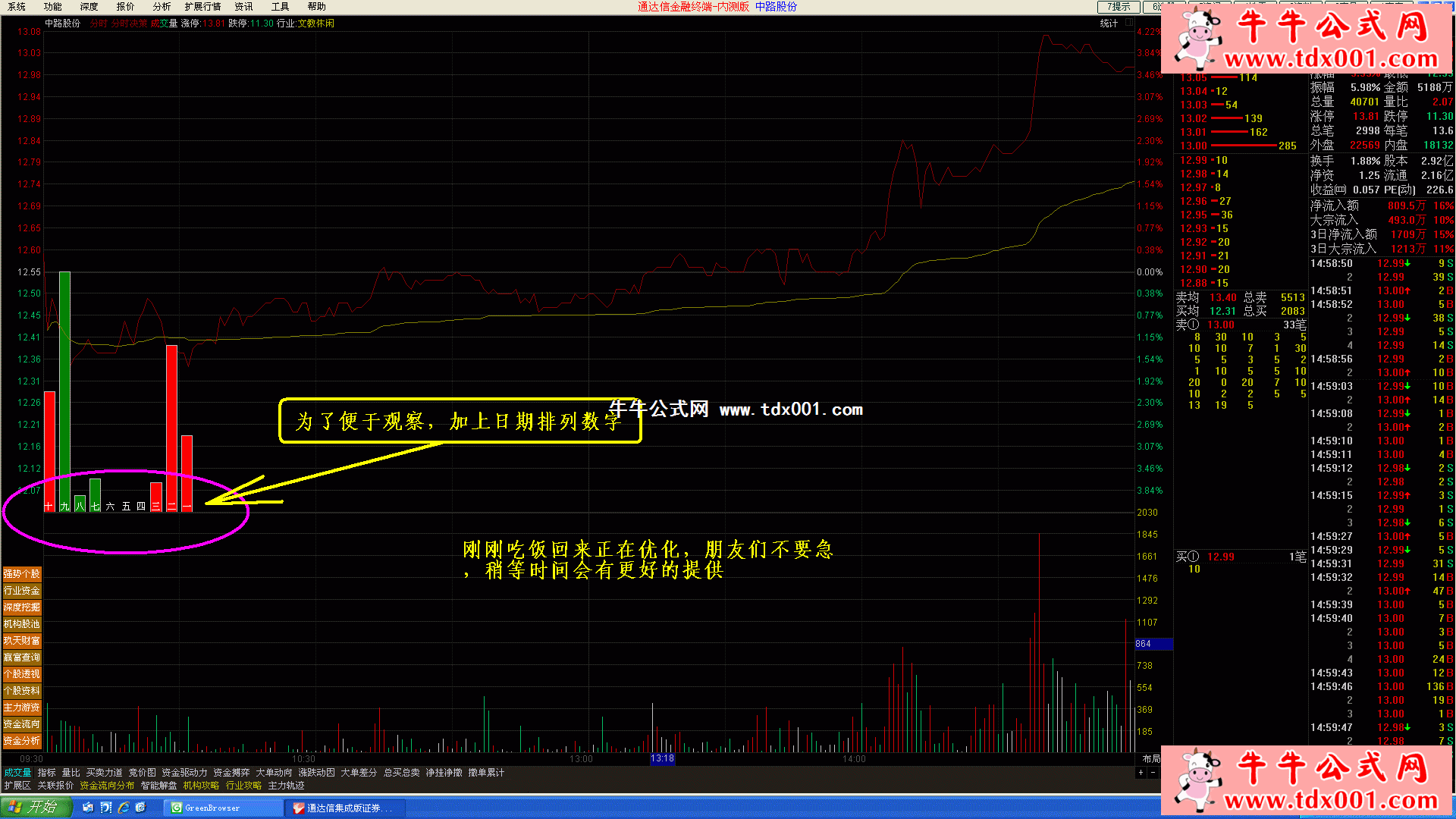Click the 强势个股 sidebar button
Screen dimensions: 1456x819
coord(22,574)
